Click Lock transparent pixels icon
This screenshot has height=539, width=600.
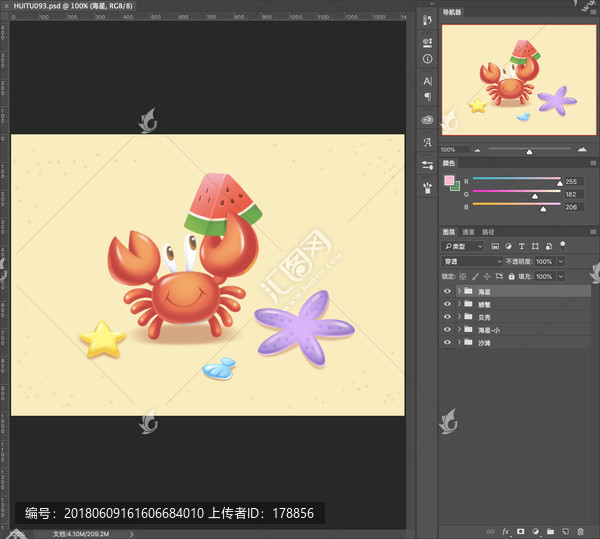tap(463, 276)
